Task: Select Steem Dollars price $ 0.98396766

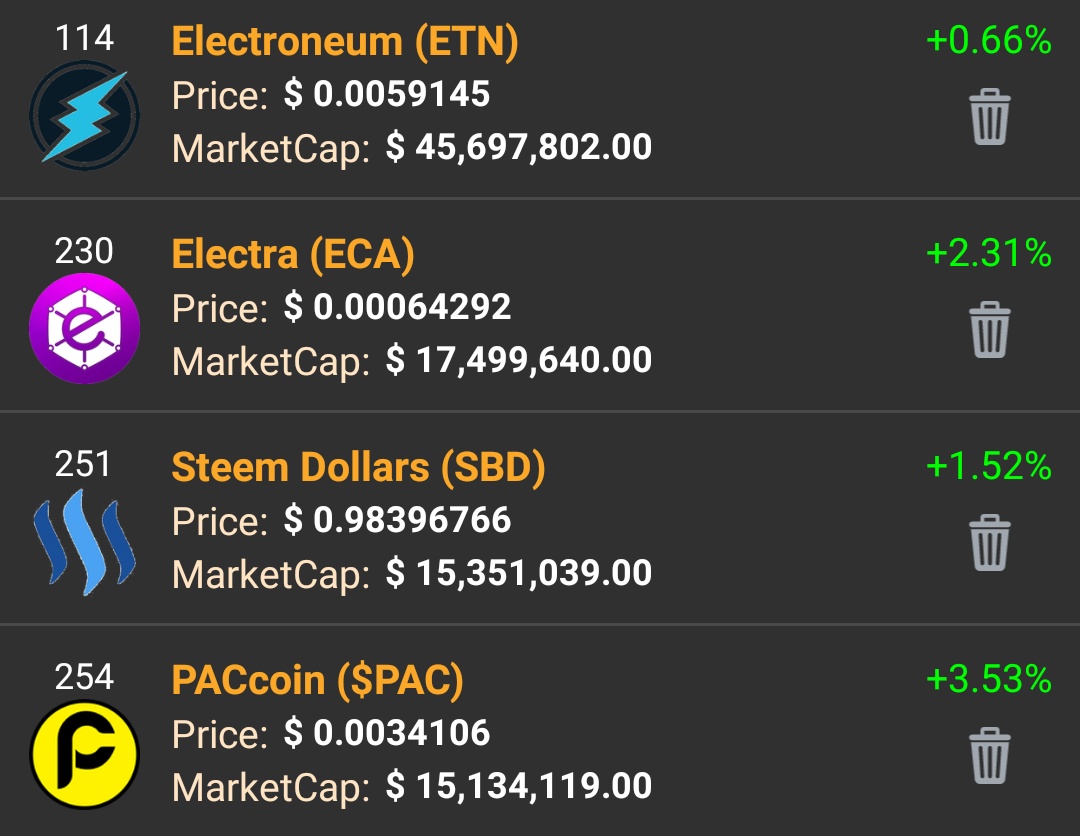Action: (397, 520)
